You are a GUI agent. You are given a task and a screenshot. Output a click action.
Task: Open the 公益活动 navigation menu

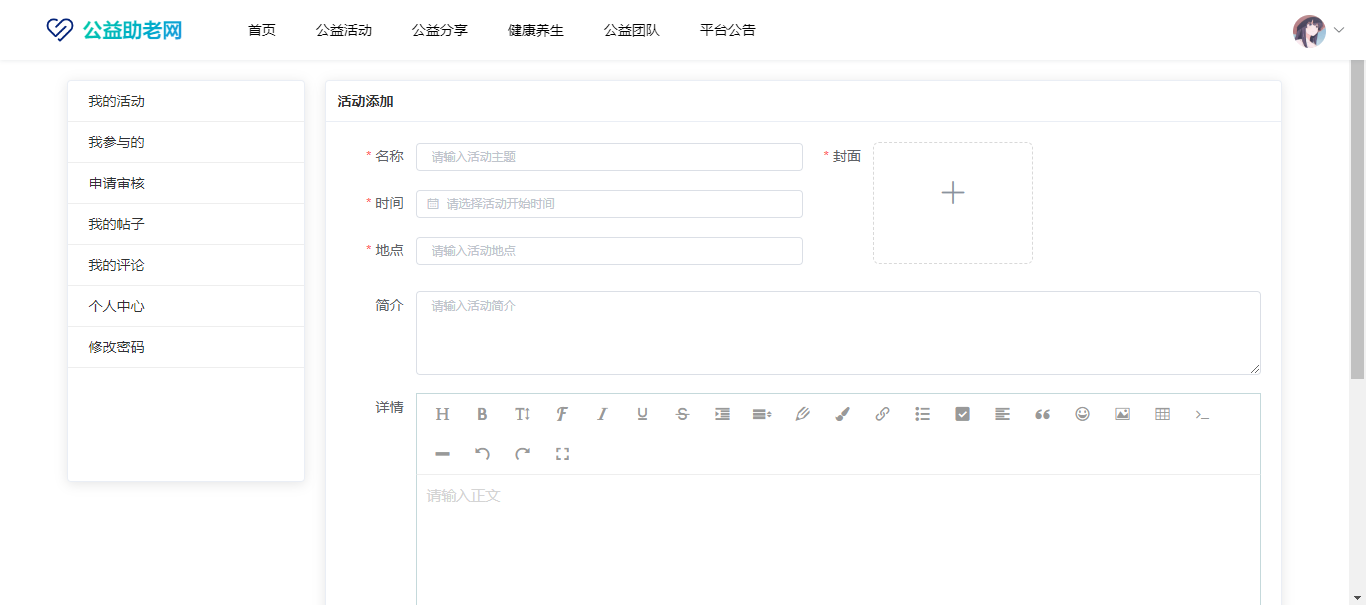(x=343, y=30)
